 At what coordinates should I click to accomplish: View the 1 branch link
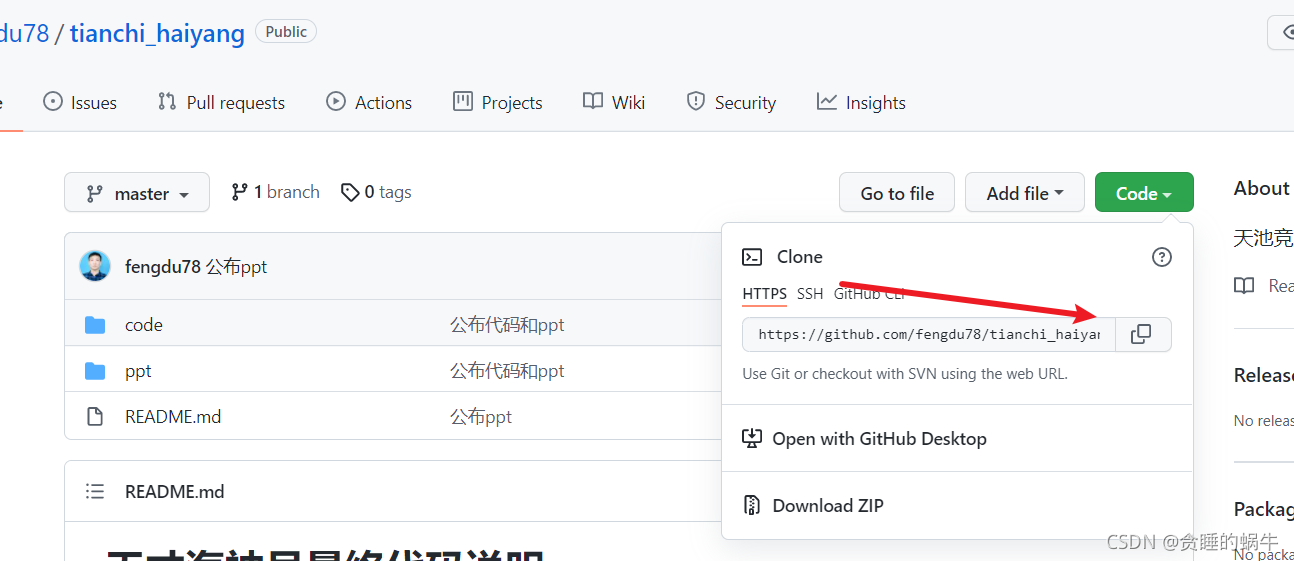point(275,192)
